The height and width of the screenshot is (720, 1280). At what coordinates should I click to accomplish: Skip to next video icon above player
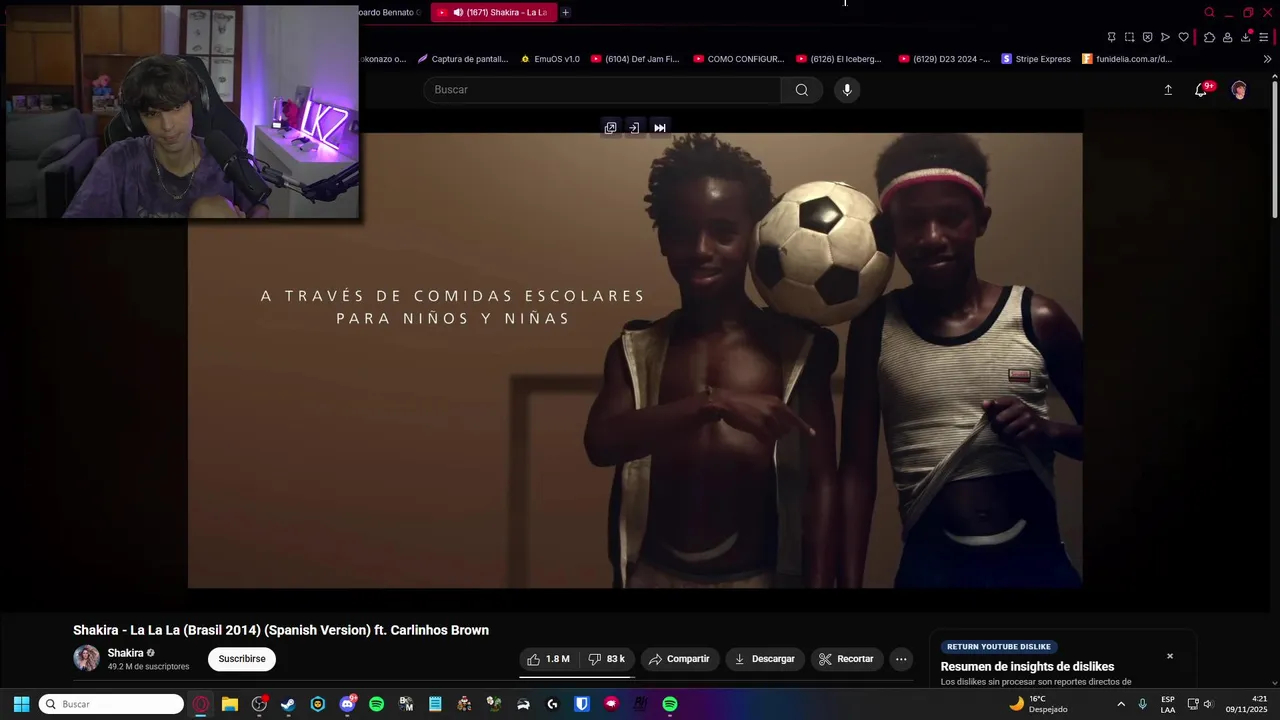[660, 128]
